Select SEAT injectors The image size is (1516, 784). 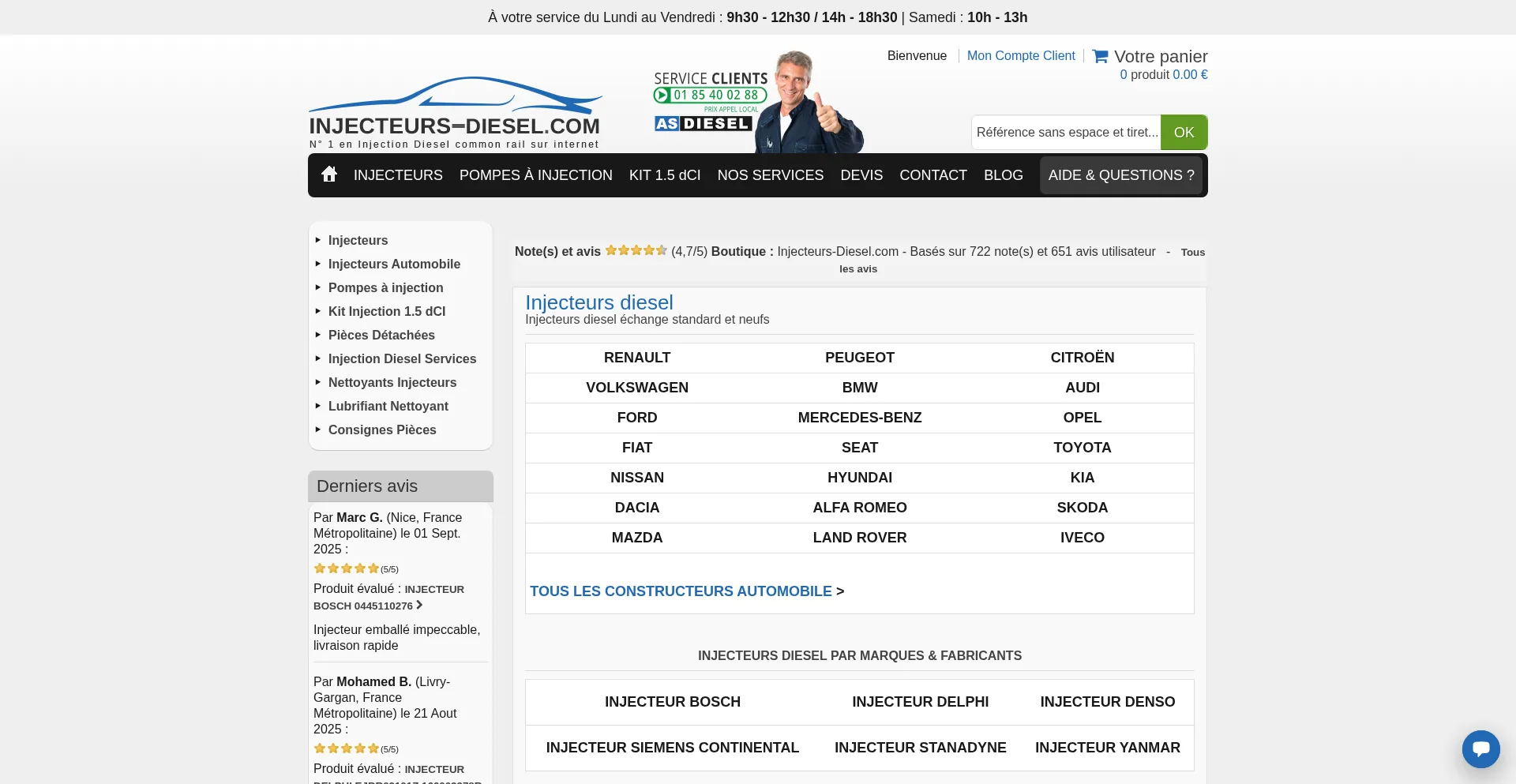[x=860, y=448]
